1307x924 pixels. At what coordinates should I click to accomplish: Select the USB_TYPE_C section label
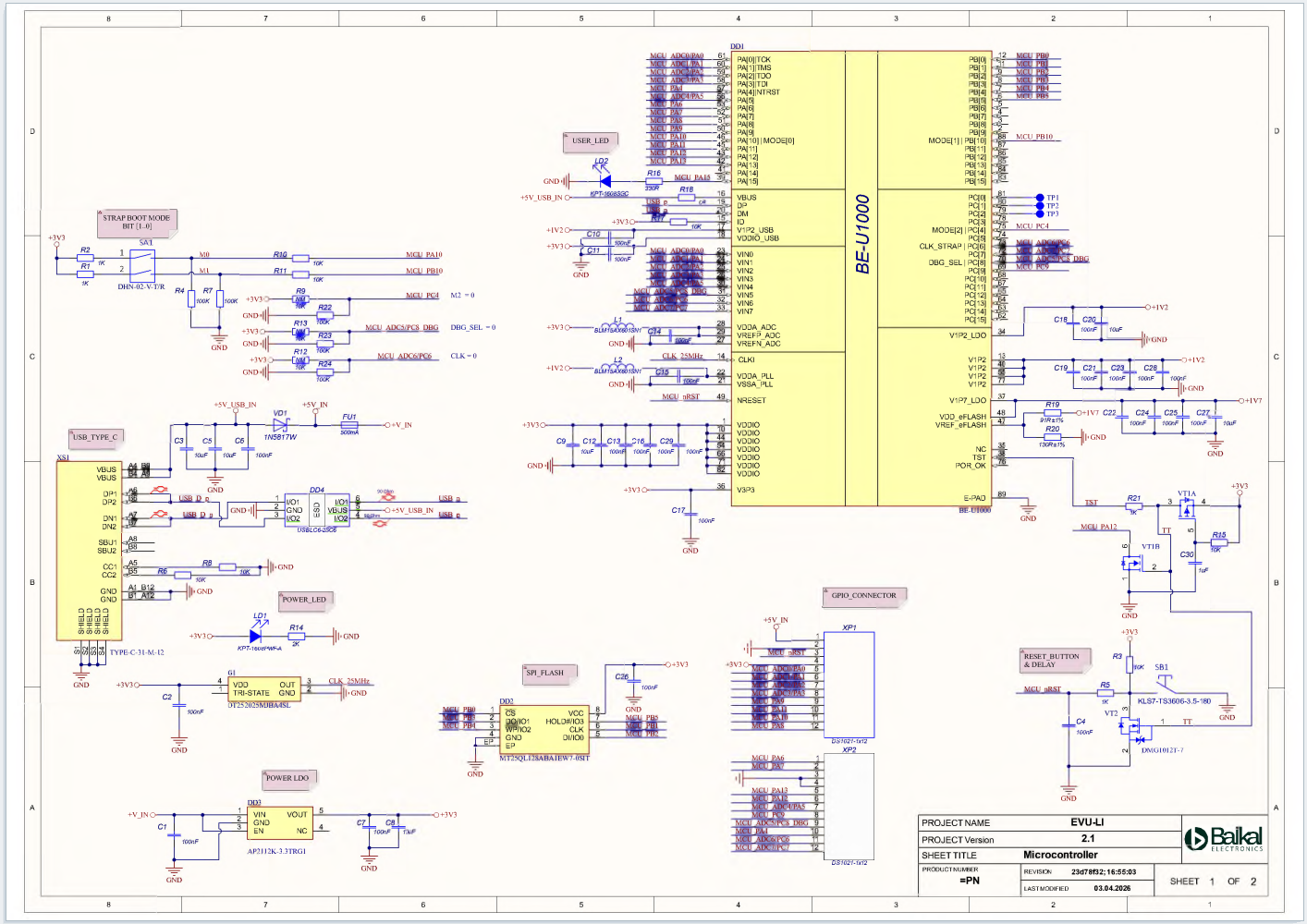(x=95, y=437)
